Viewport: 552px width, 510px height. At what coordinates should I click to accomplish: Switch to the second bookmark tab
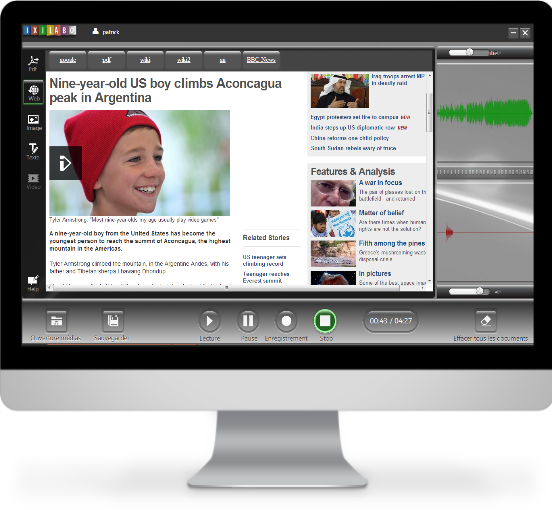[106, 60]
